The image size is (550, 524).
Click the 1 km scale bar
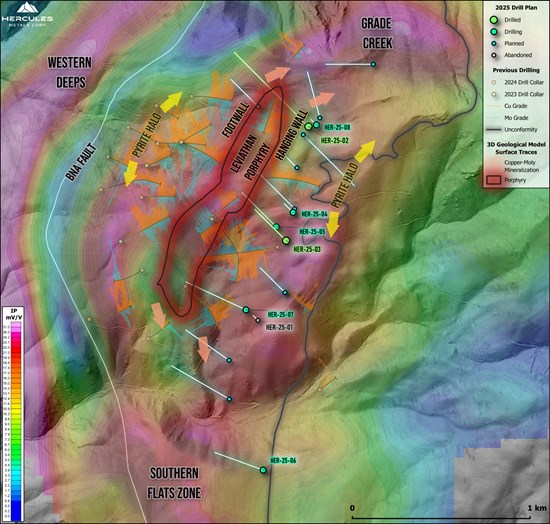[441, 517]
